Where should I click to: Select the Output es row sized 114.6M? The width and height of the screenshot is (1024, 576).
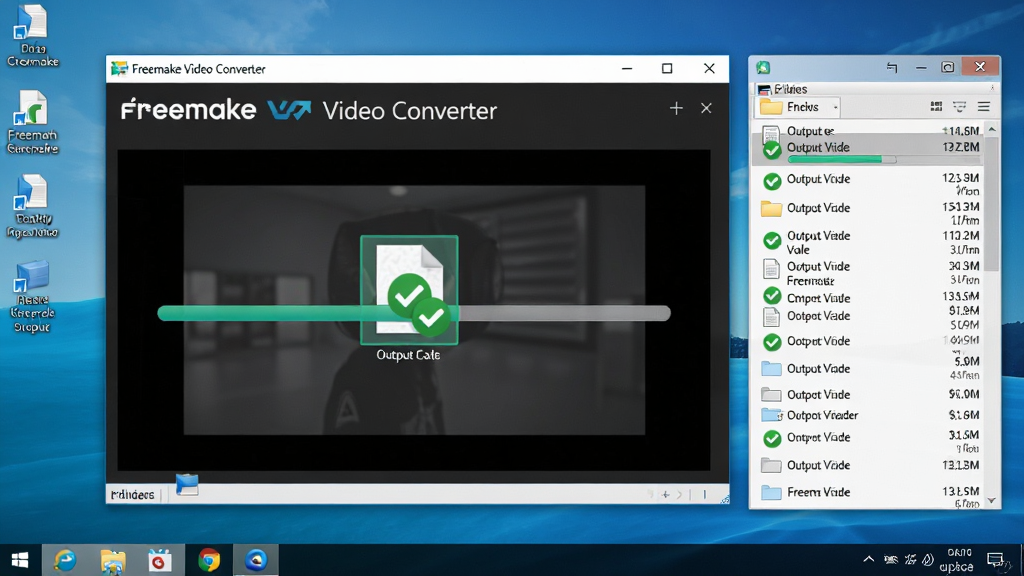click(x=869, y=131)
